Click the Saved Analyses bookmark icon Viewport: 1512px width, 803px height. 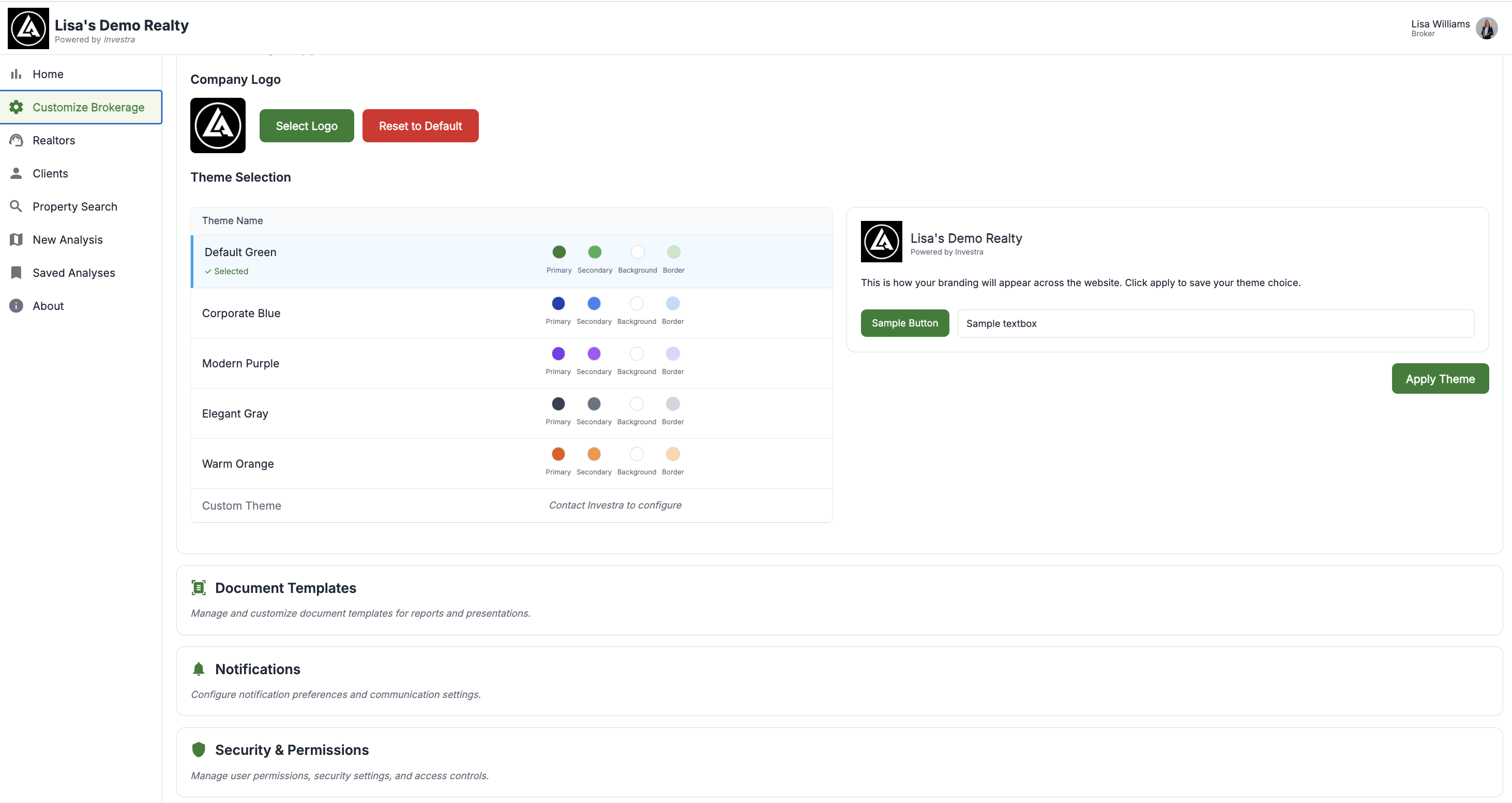tap(17, 273)
